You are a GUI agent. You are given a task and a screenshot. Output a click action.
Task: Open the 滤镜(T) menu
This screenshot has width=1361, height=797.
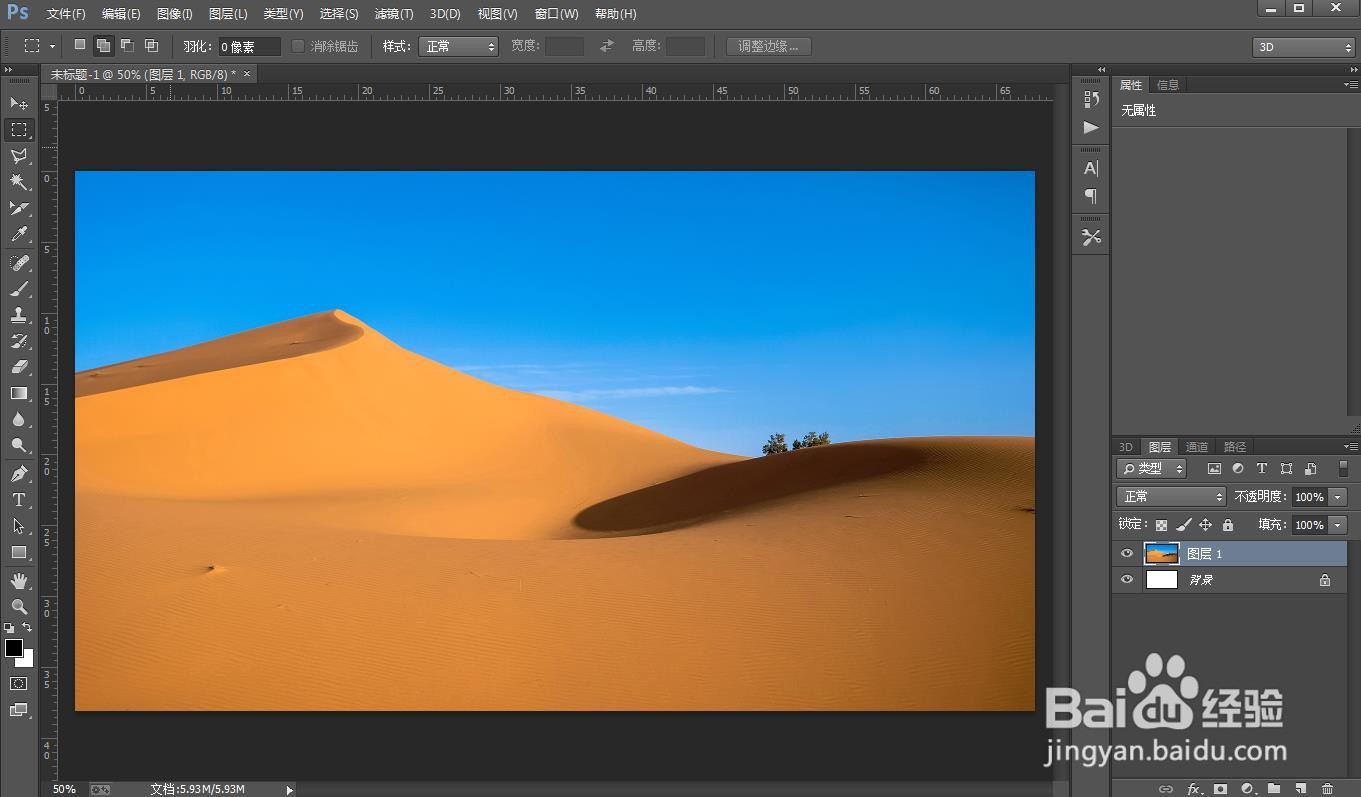pyautogui.click(x=394, y=14)
